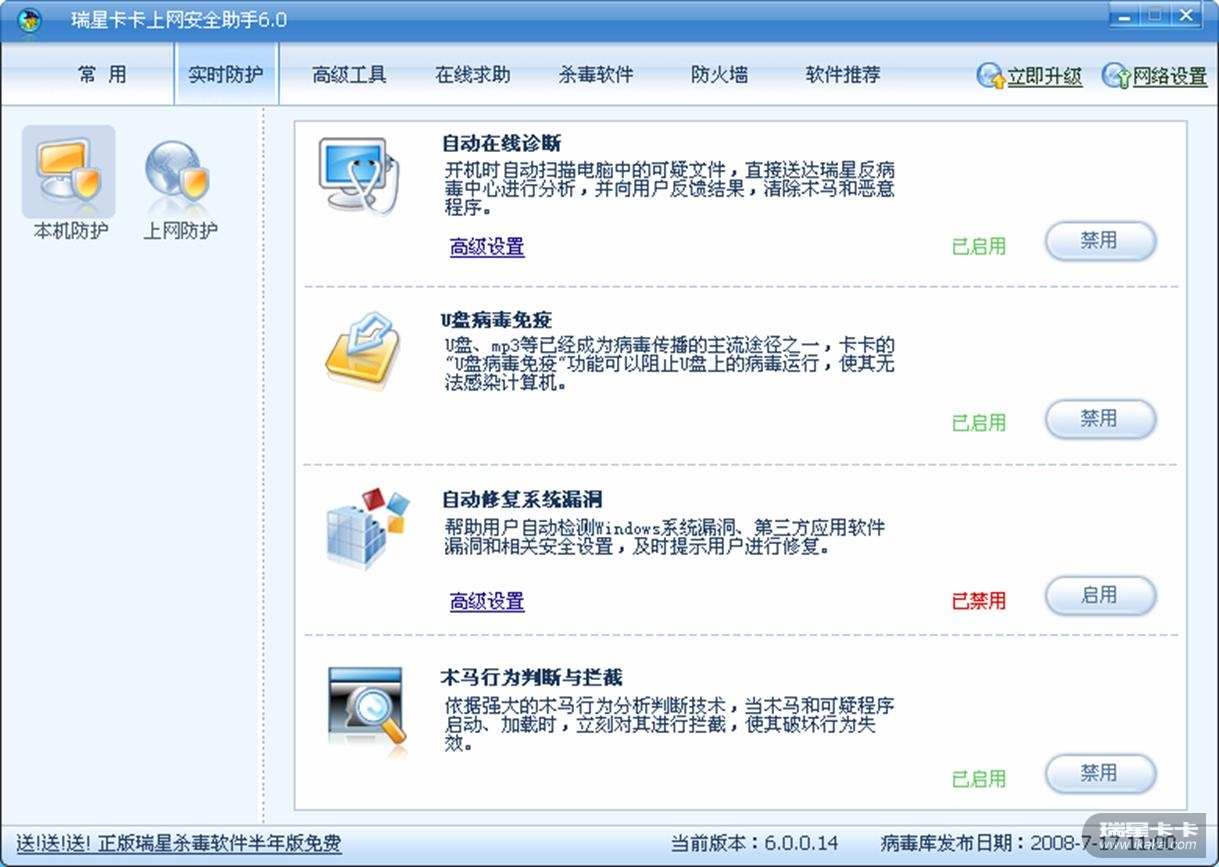The height and width of the screenshot is (867, 1219).
Task: Open the 杀毒软件 tab
Action: pos(596,75)
